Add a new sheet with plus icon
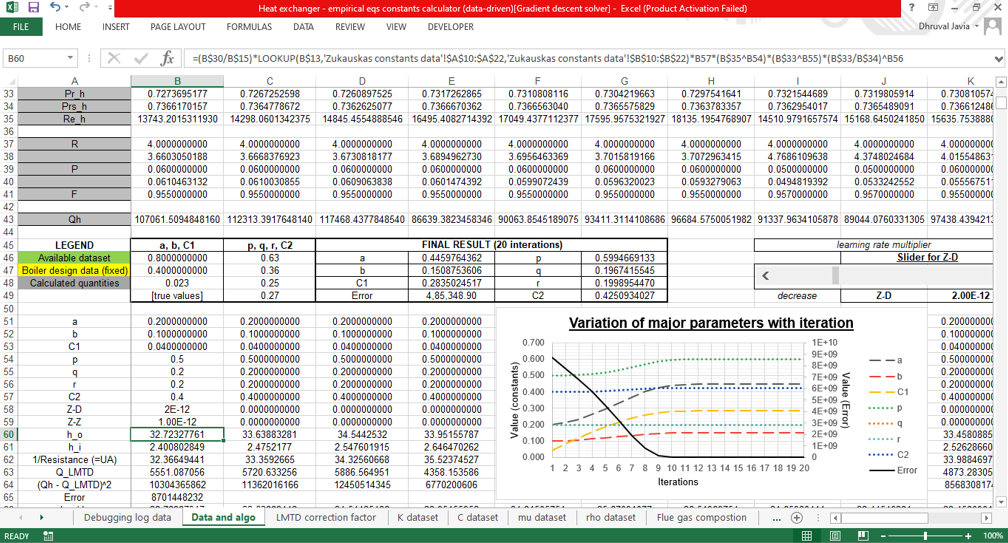The height and width of the screenshot is (543, 1008). click(x=796, y=517)
